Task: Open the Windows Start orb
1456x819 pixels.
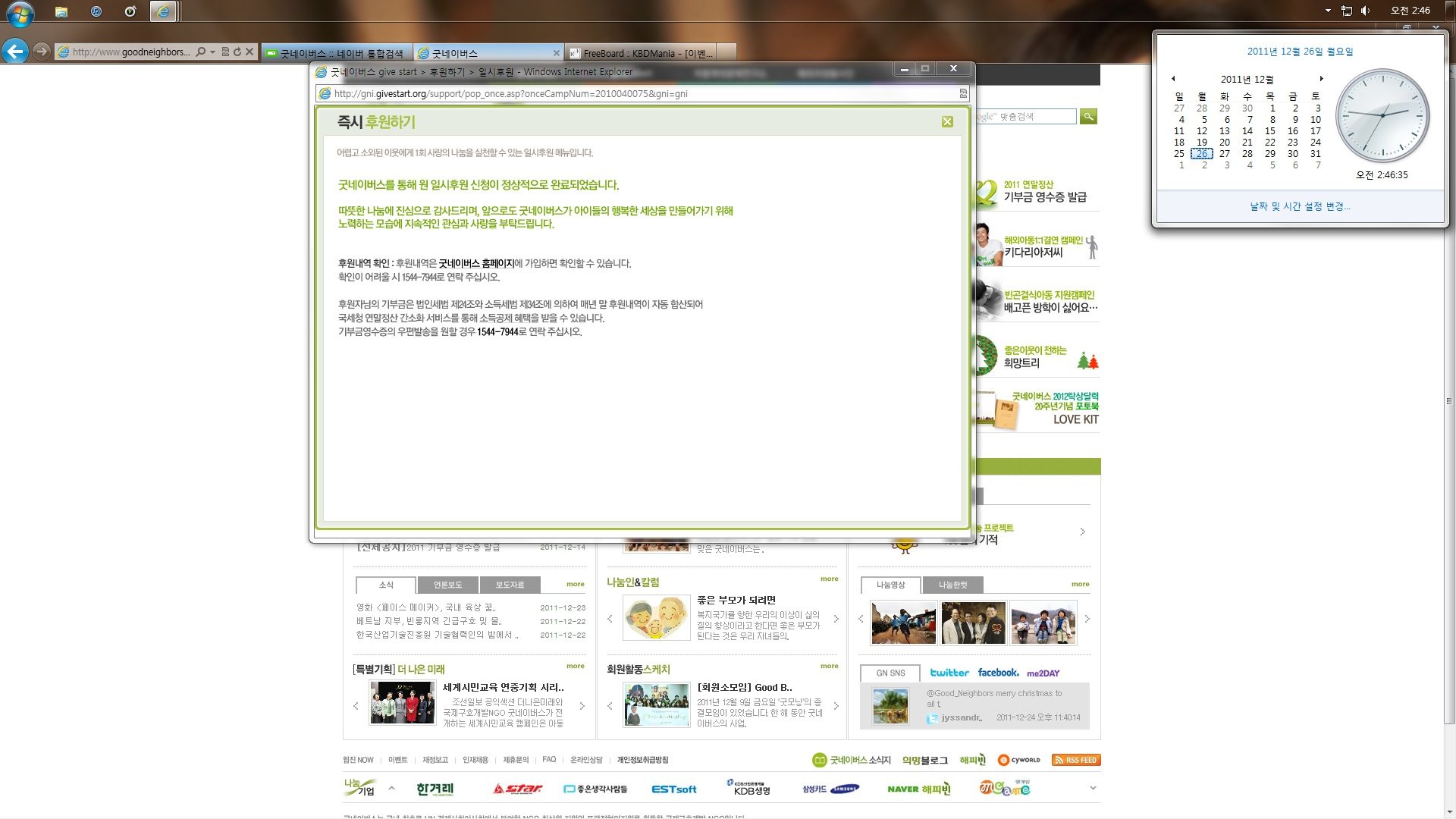Action: [x=20, y=13]
